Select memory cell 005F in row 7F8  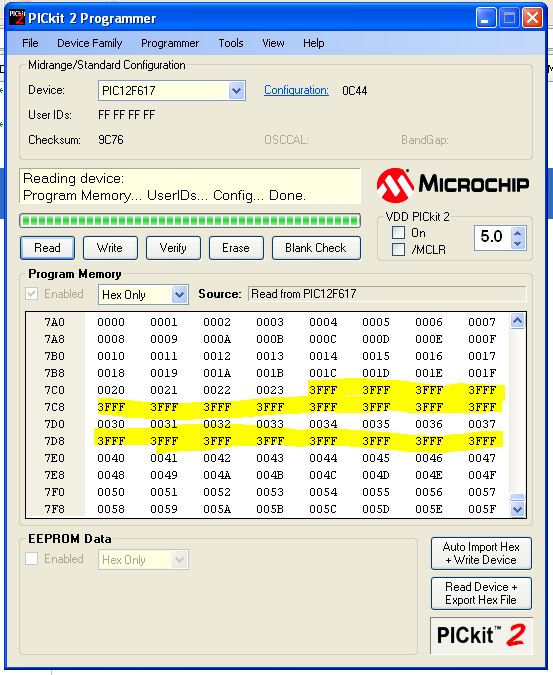pyautogui.click(x=482, y=509)
